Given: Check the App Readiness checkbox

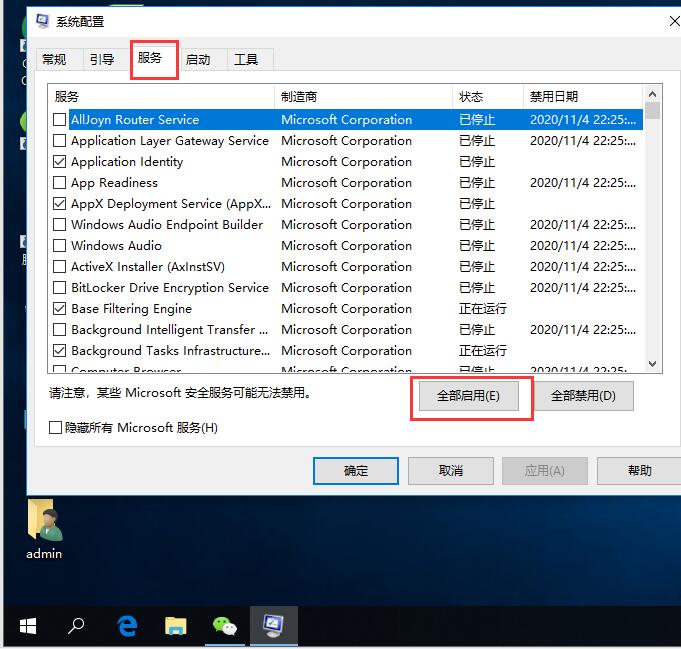Looking at the screenshot, I should click(60, 182).
